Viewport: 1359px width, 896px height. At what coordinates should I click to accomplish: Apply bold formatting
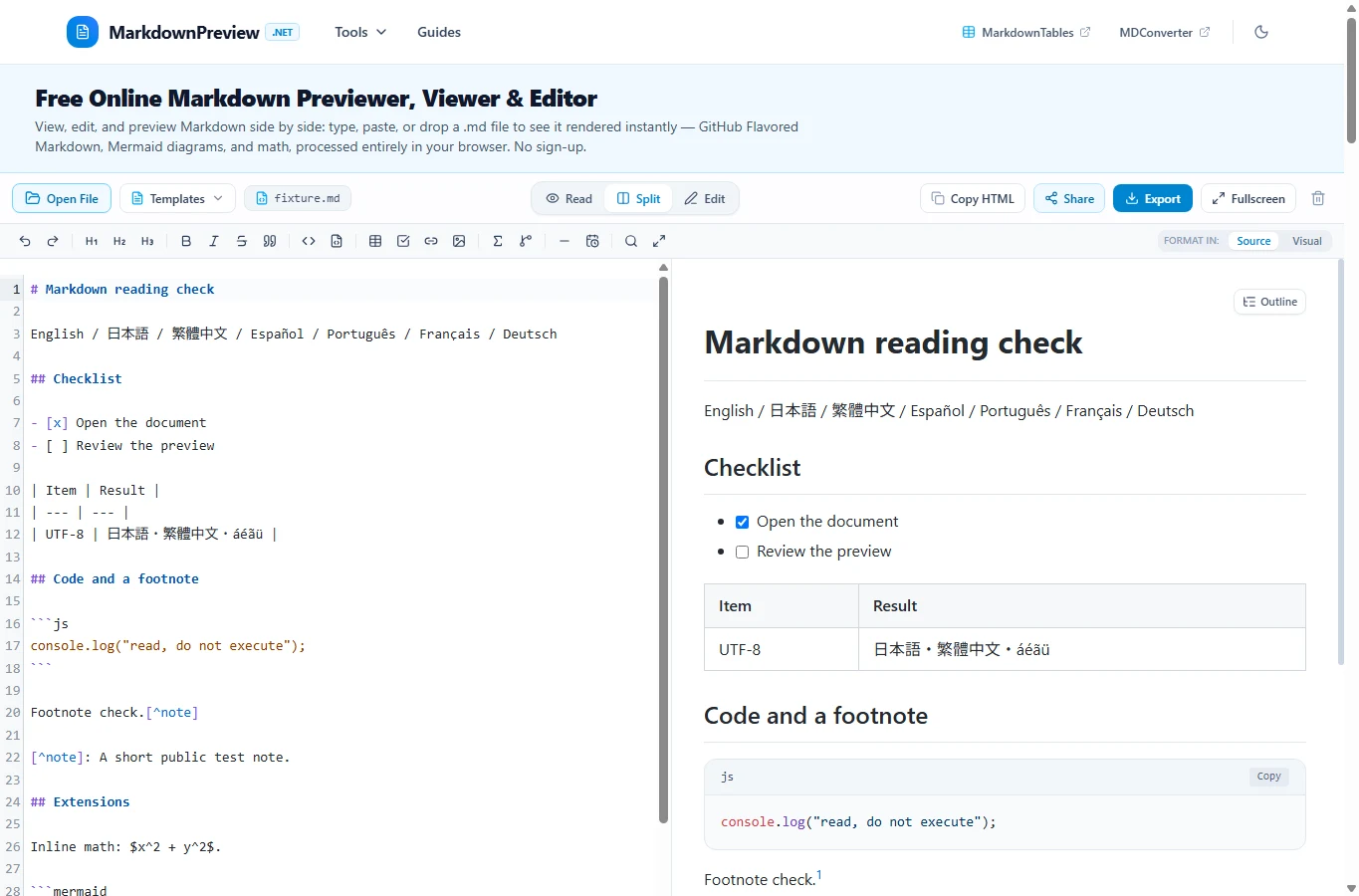click(186, 241)
